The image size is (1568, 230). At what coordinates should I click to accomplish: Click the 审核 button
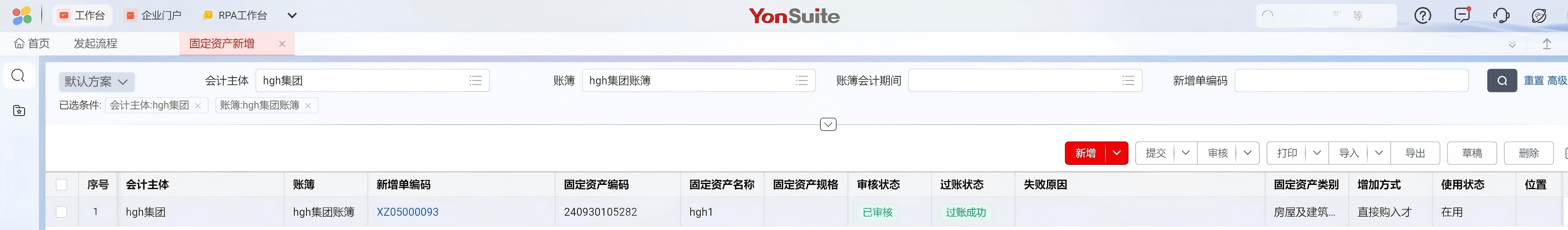click(x=1217, y=153)
